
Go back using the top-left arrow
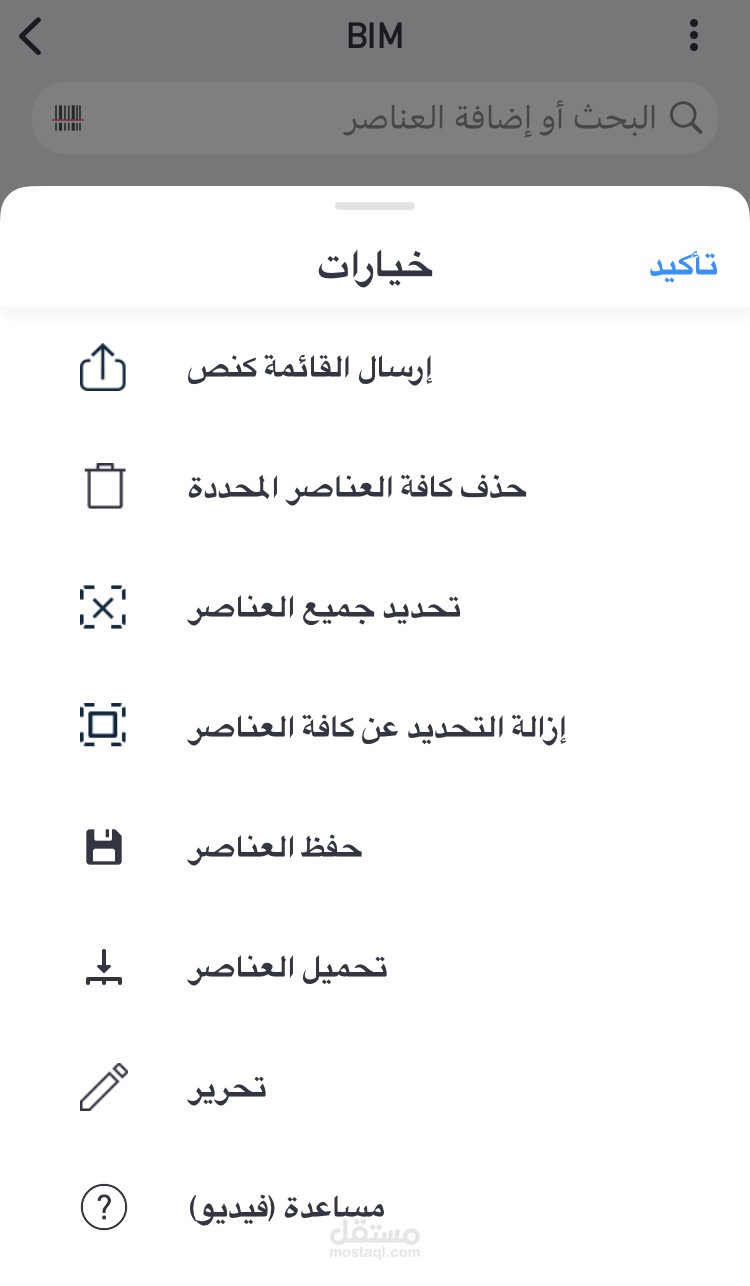tap(31, 36)
